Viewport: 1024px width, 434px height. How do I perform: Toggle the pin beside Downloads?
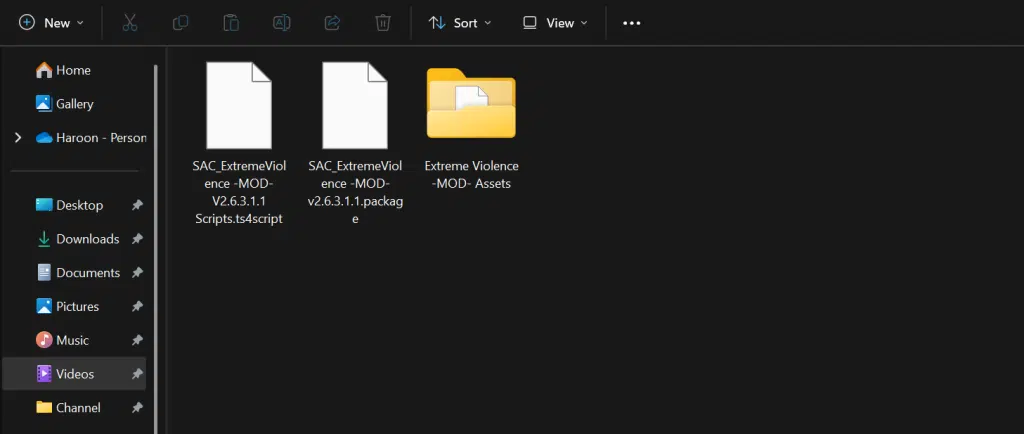pyautogui.click(x=137, y=239)
